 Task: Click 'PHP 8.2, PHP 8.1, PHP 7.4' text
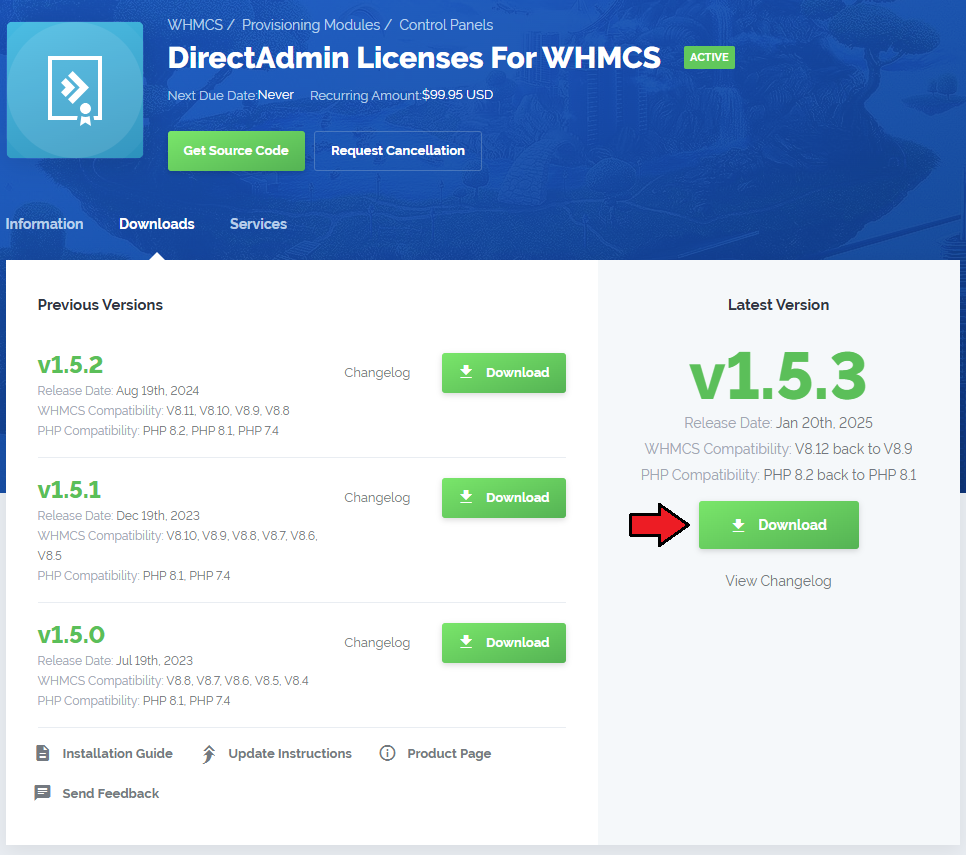pos(211,431)
